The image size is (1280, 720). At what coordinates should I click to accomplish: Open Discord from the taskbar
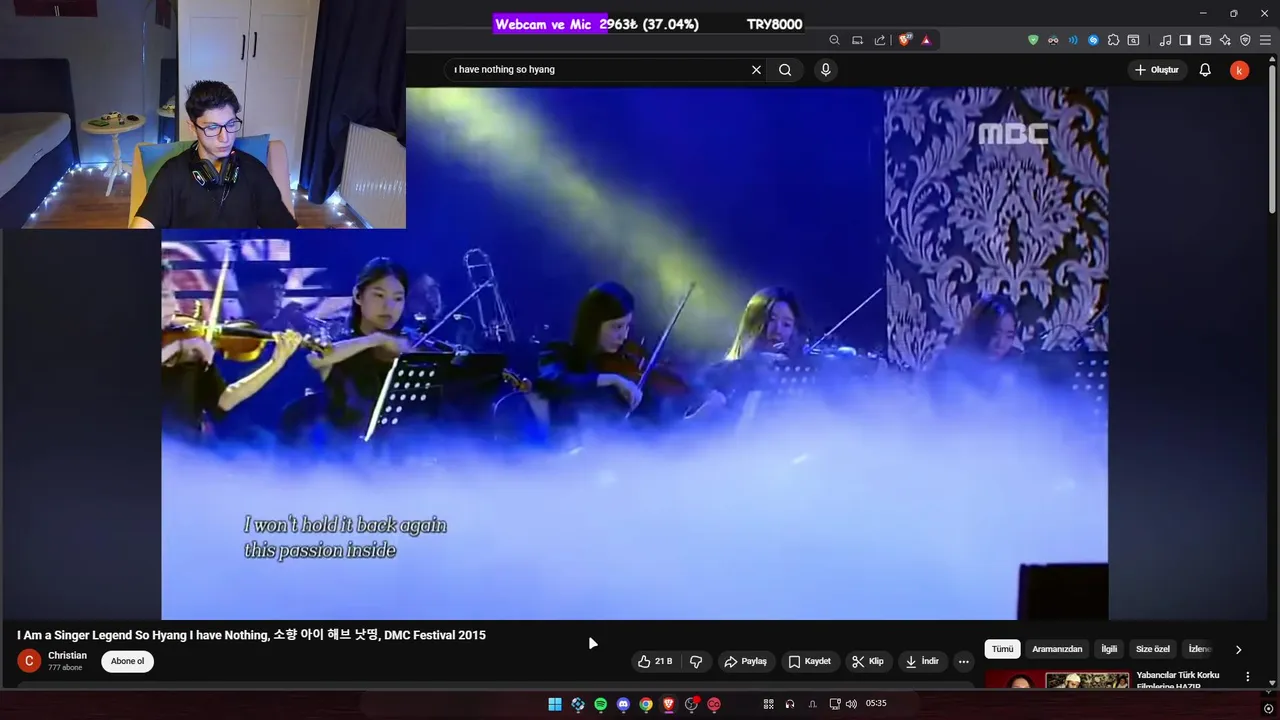(623, 704)
